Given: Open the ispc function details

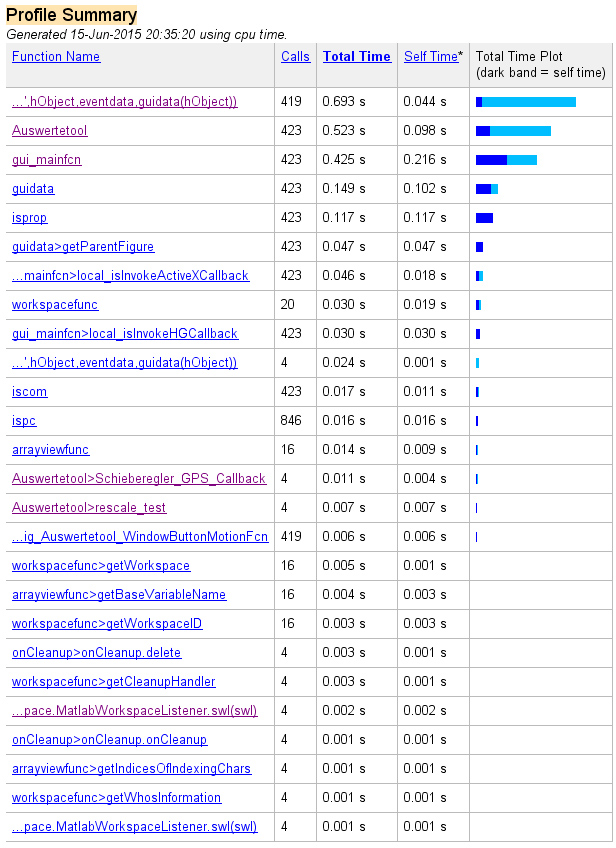Looking at the screenshot, I should pos(24,421).
